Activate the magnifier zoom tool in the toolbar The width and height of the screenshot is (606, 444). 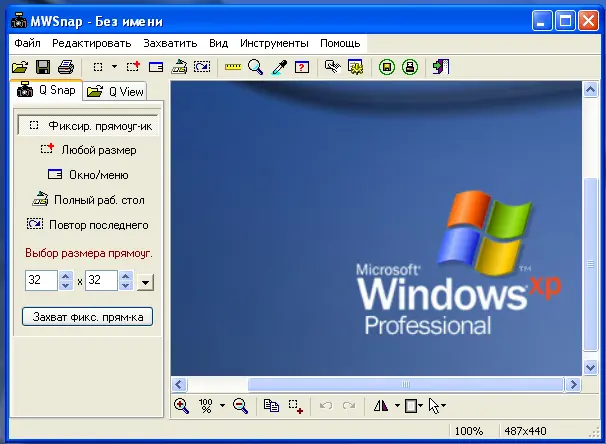pyautogui.click(x=255, y=67)
